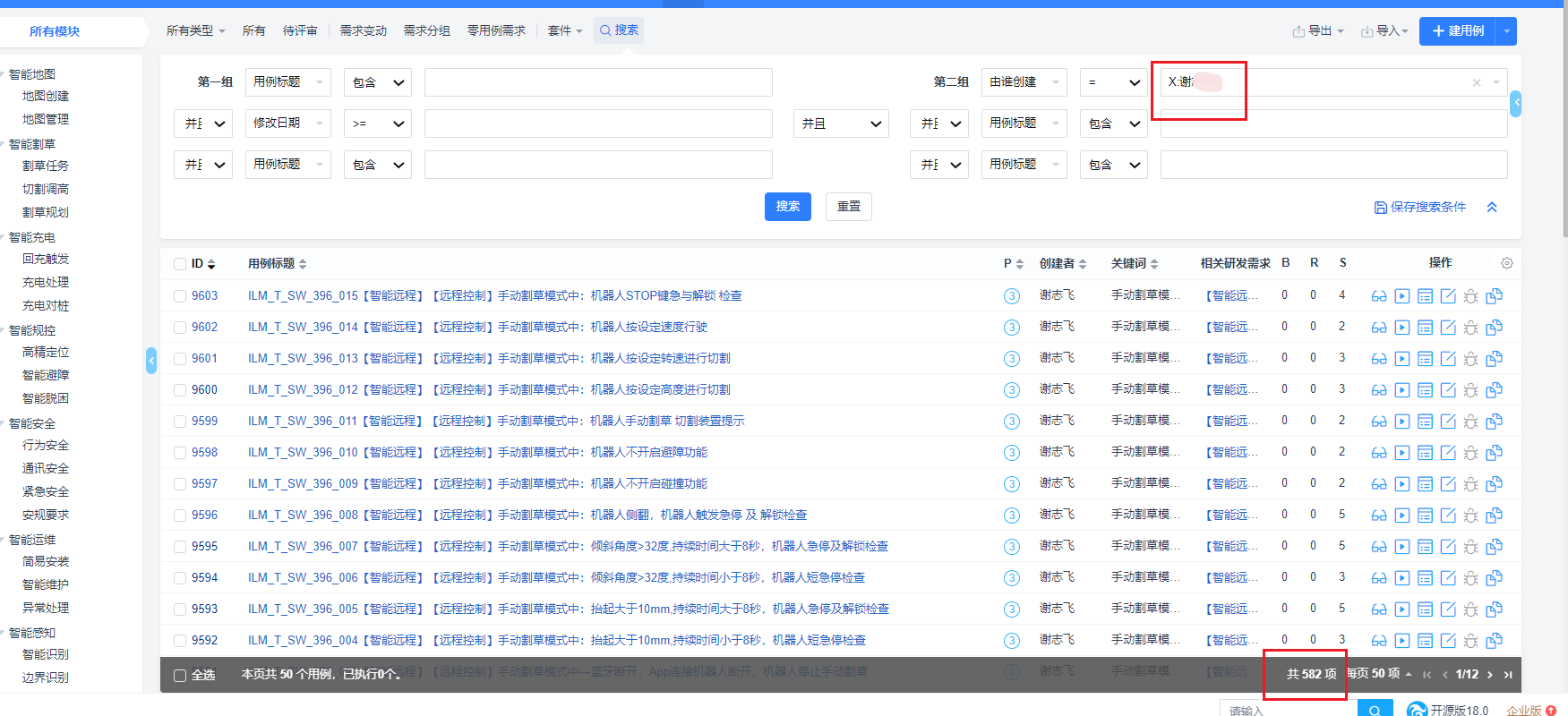Click the blue 搜索 search button
Screen dimensions: 1568x716
[x=788, y=207]
